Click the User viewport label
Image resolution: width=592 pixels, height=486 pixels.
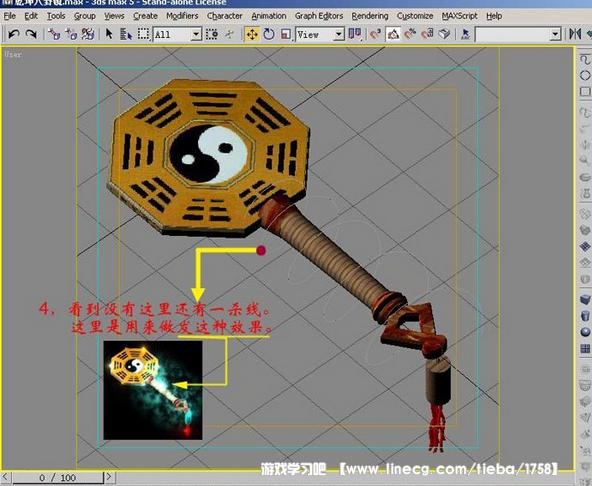point(13,54)
